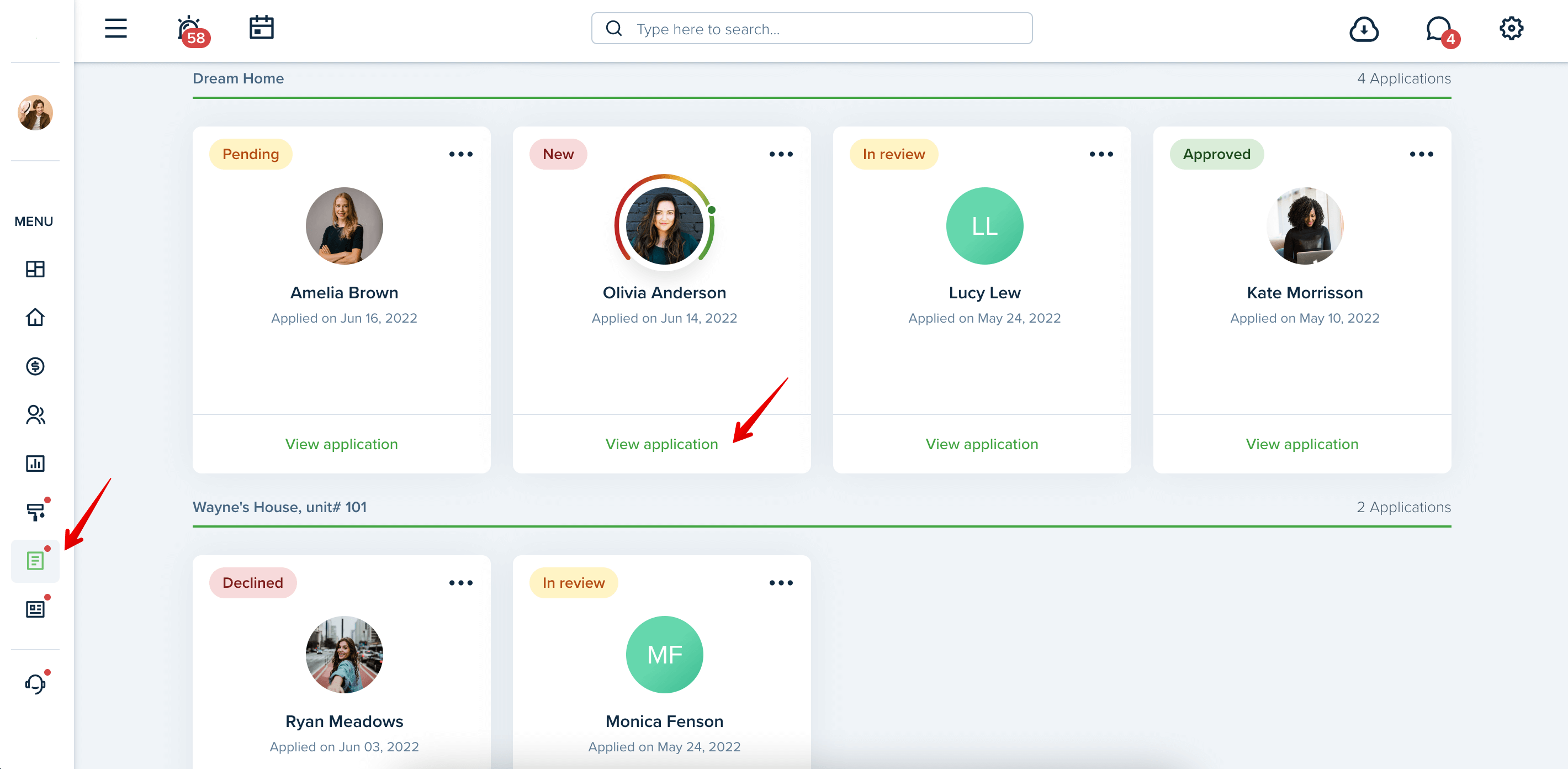View Olivia Anderson's application
Viewport: 1568px width, 769px height.
click(661, 445)
